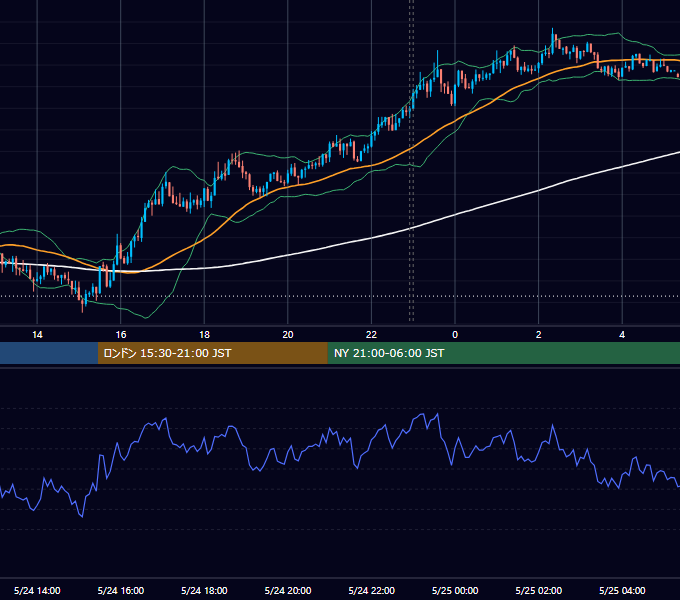Click the '2' hour label on the time axis
Screen dimensions: 680x600
pyautogui.click(x=539, y=335)
